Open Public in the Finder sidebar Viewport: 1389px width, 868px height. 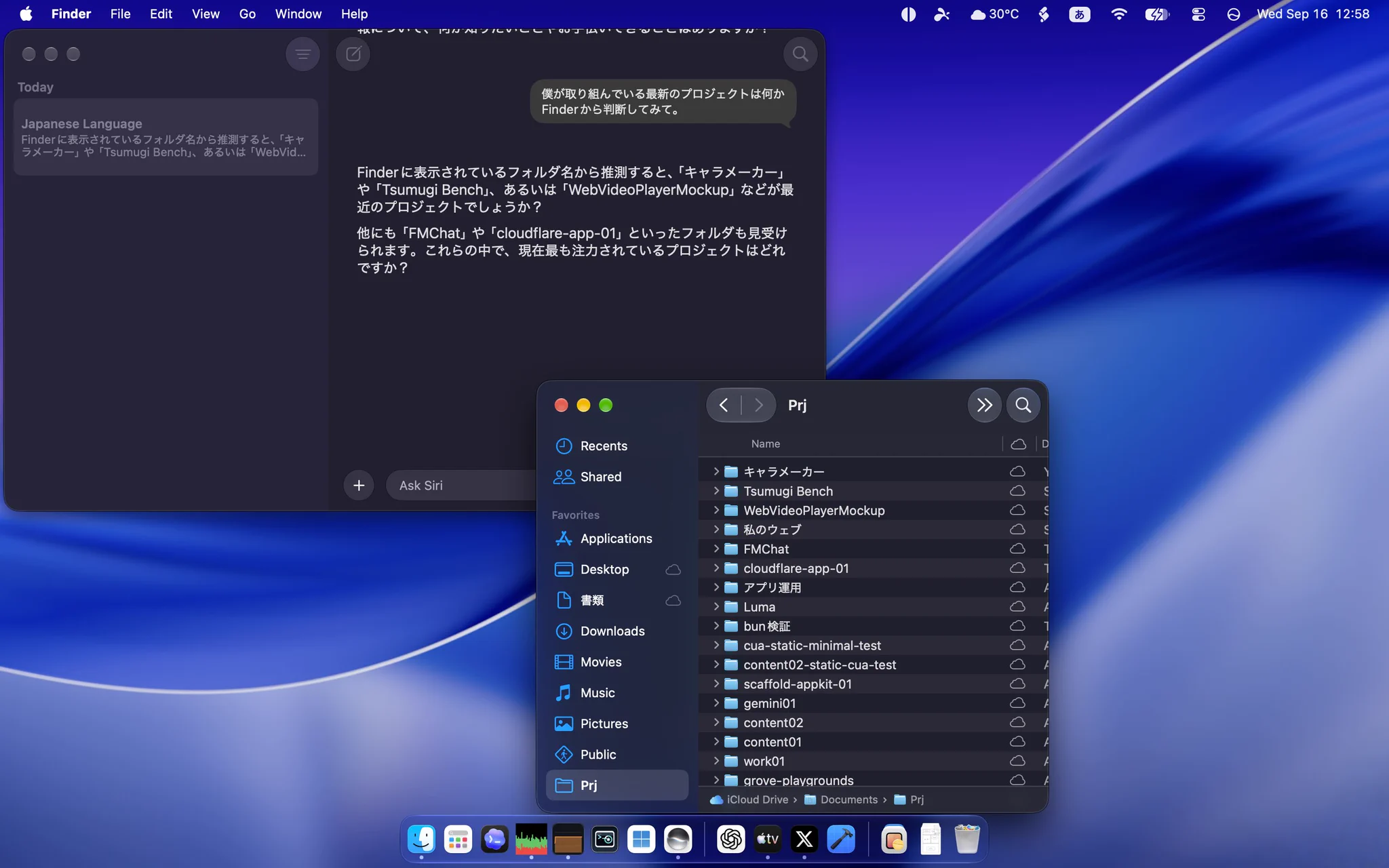(x=617, y=755)
